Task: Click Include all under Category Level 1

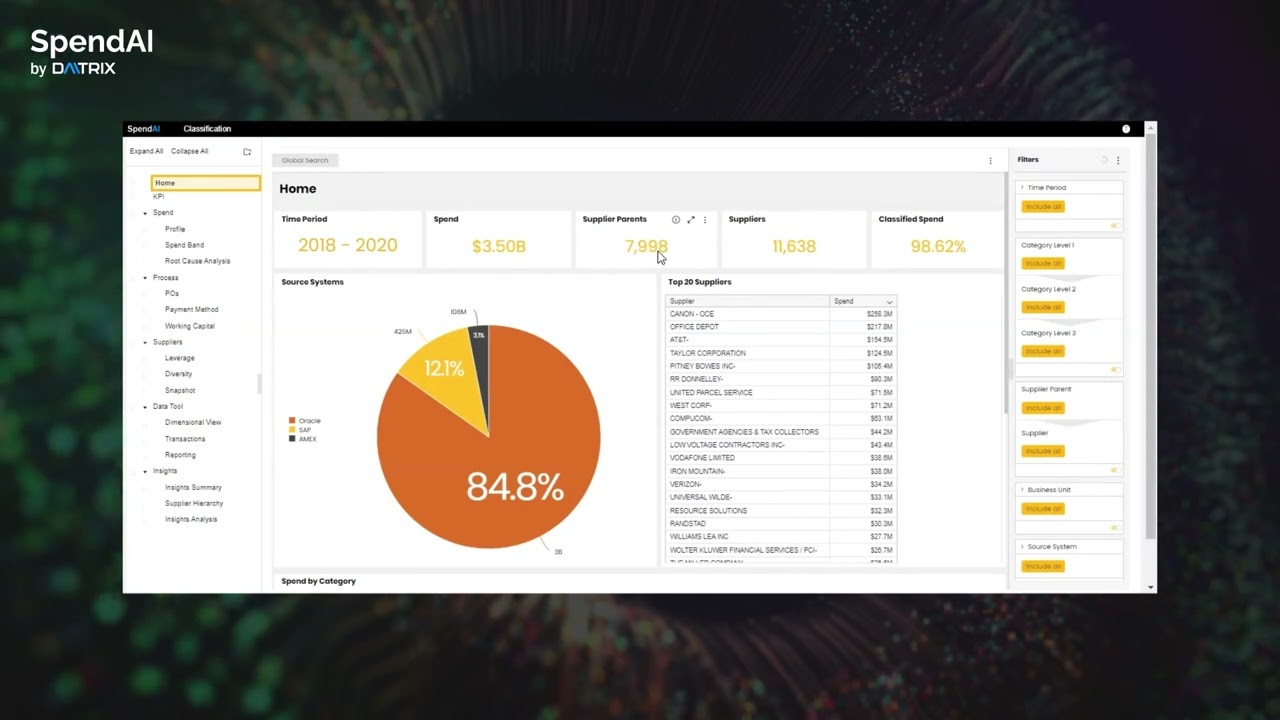Action: 1043,264
